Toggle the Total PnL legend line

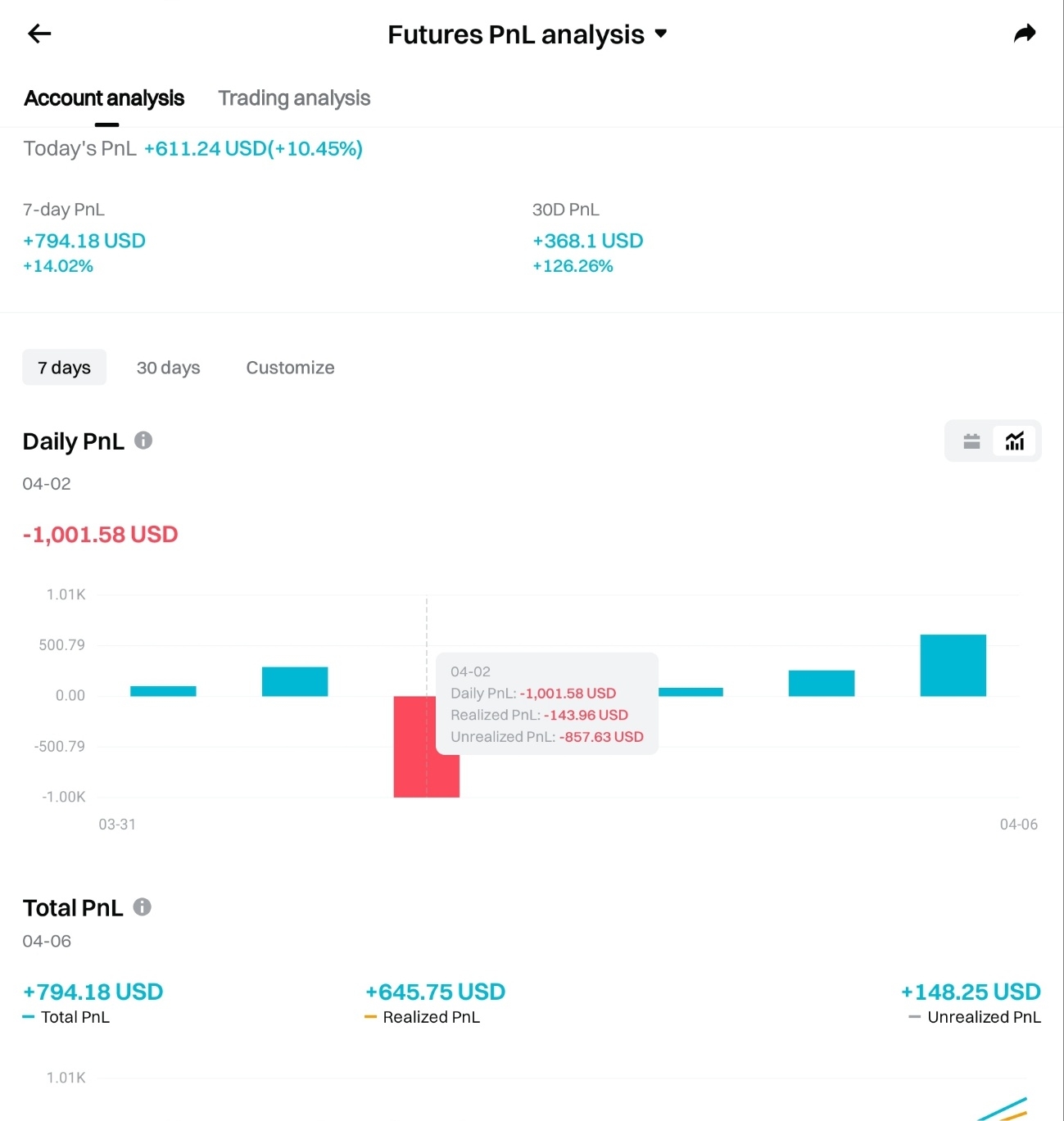(x=66, y=1017)
